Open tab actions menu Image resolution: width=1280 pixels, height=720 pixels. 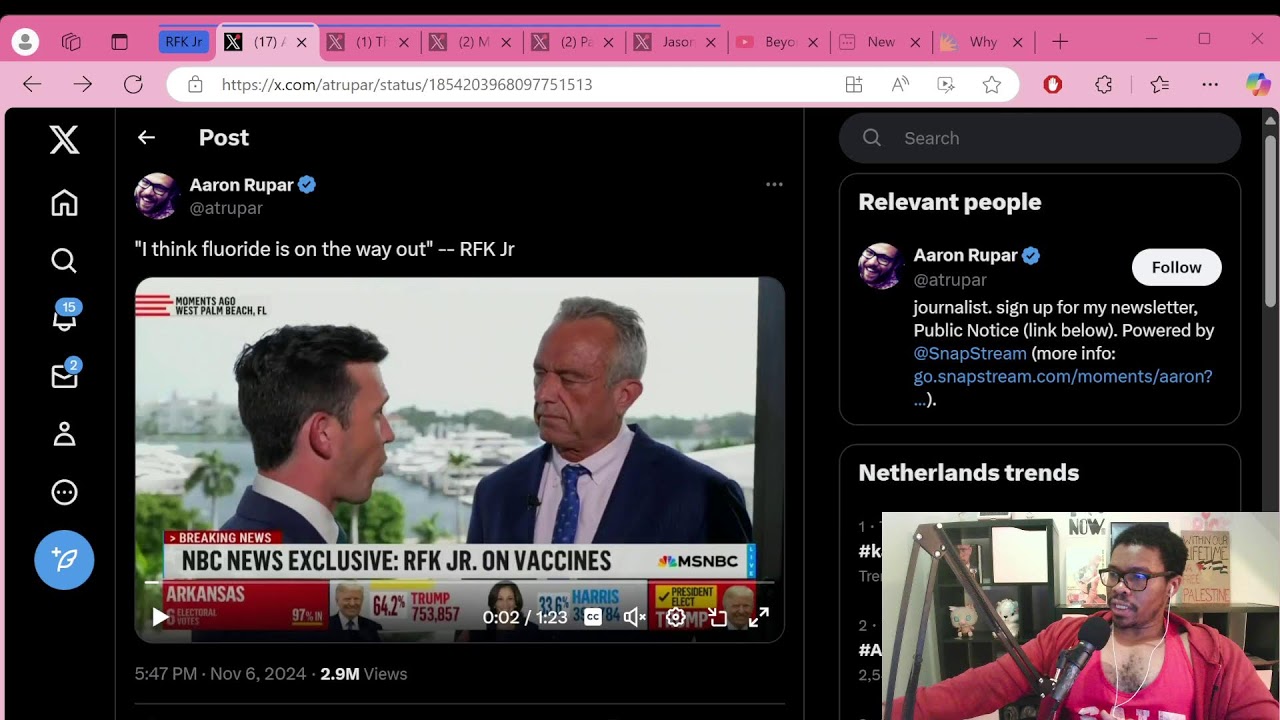(120, 42)
